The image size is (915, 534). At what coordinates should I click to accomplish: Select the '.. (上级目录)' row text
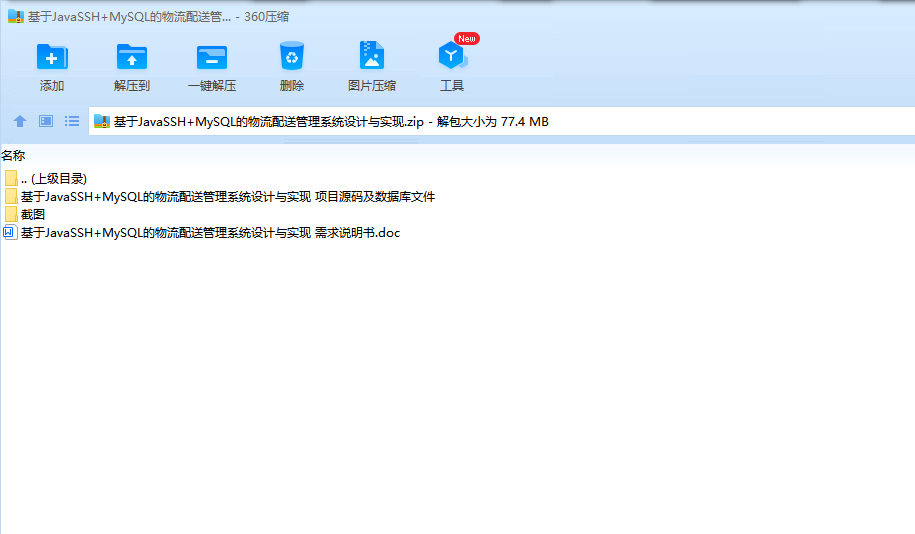[54, 179]
